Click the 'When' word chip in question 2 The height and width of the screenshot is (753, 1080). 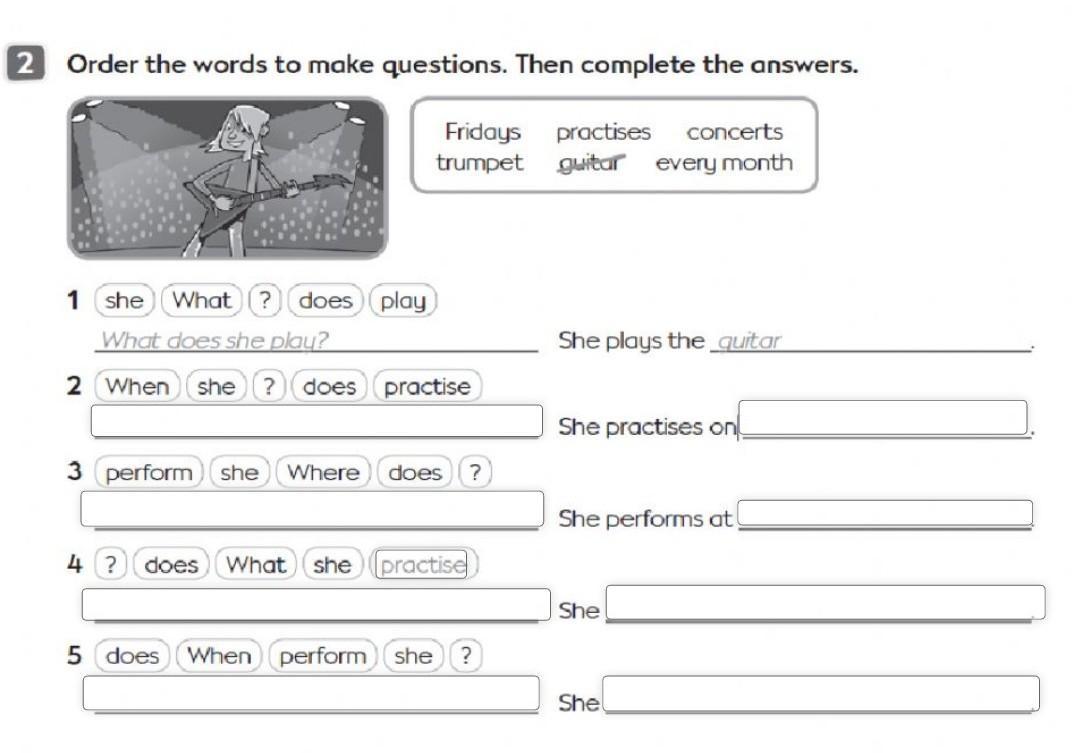click(137, 386)
